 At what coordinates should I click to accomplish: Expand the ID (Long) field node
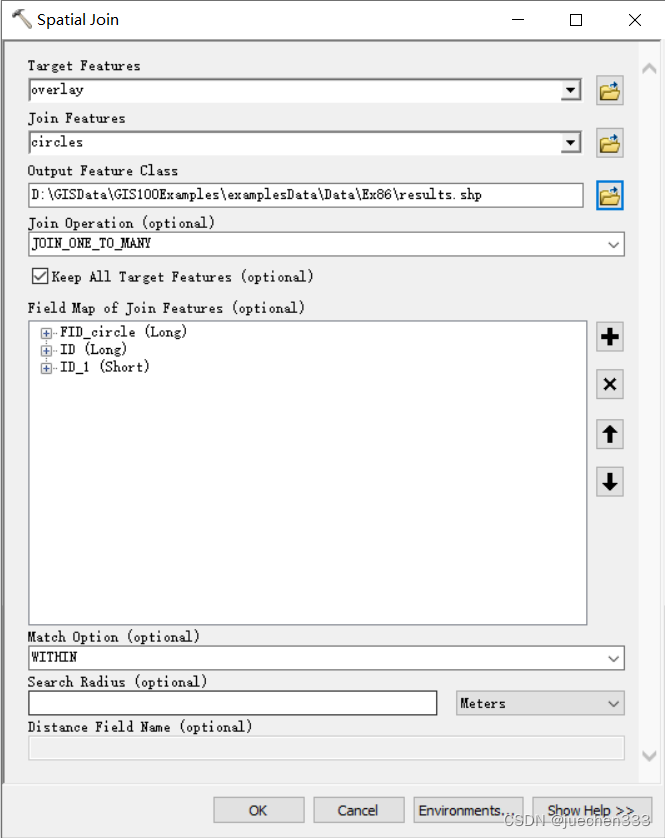[x=47, y=351]
